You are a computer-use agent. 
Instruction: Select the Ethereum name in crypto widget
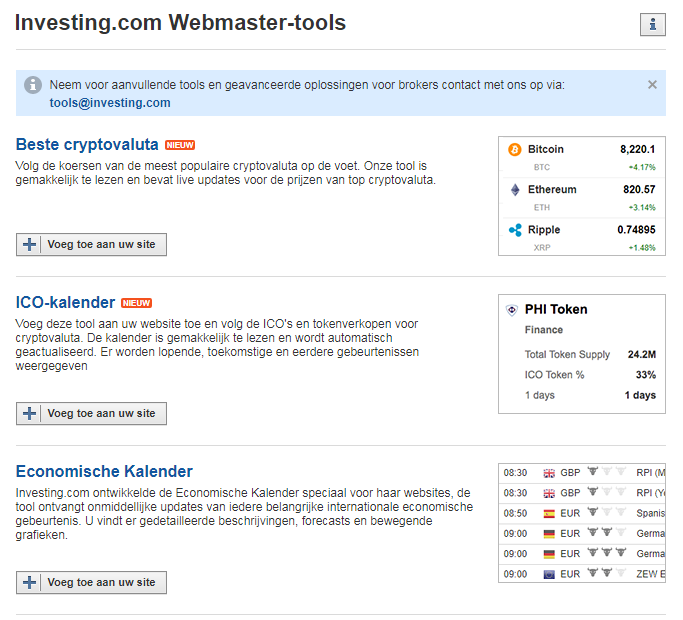(x=552, y=190)
